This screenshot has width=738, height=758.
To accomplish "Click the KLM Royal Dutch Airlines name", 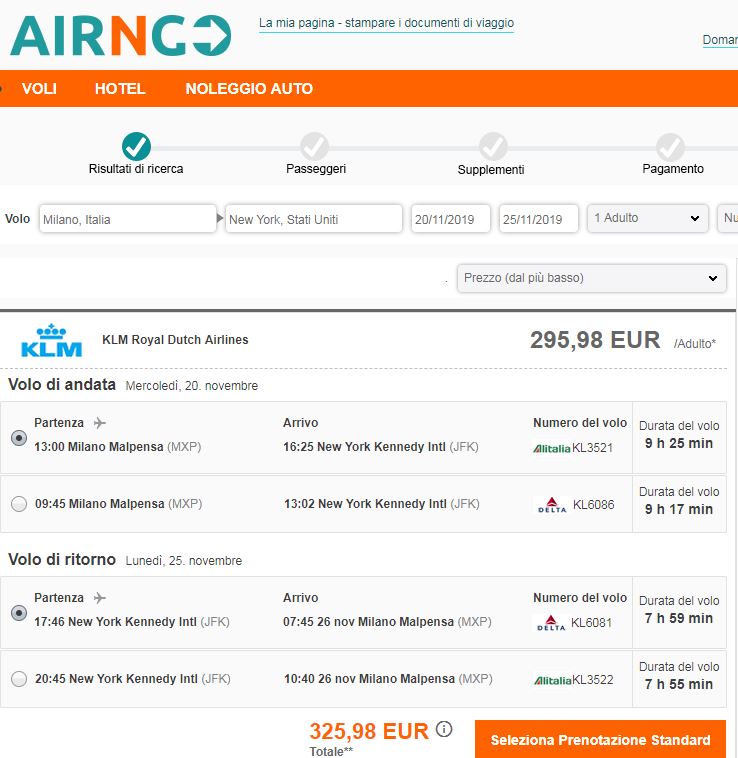I will pyautogui.click(x=175, y=340).
